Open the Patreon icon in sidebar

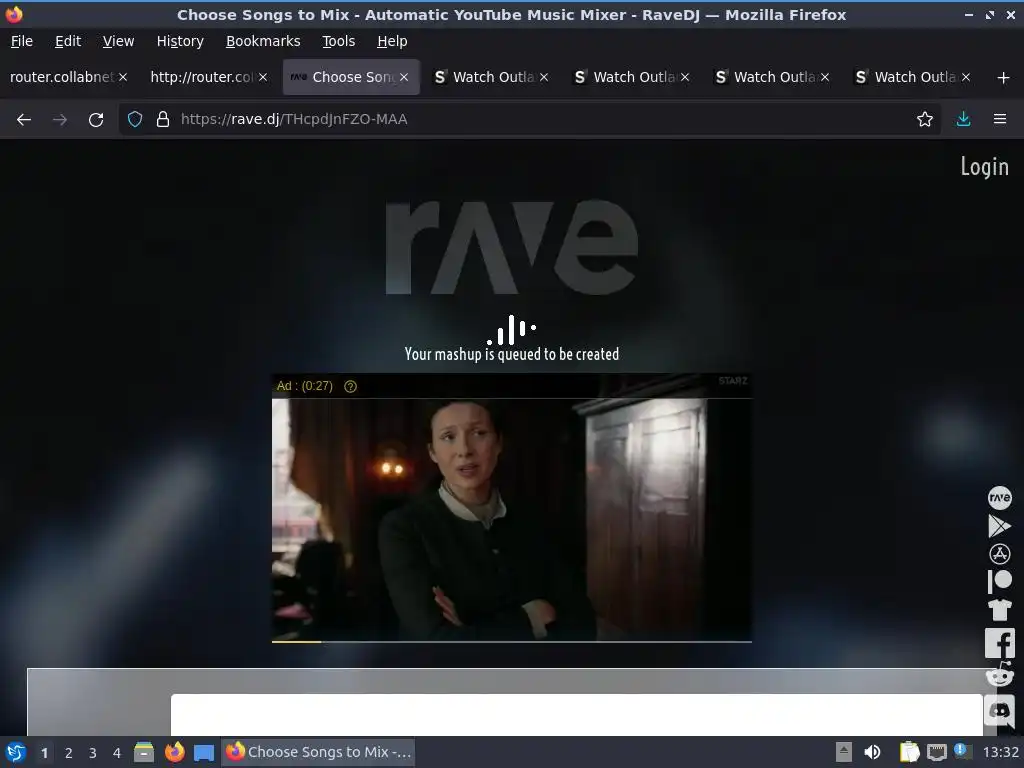click(x=999, y=581)
